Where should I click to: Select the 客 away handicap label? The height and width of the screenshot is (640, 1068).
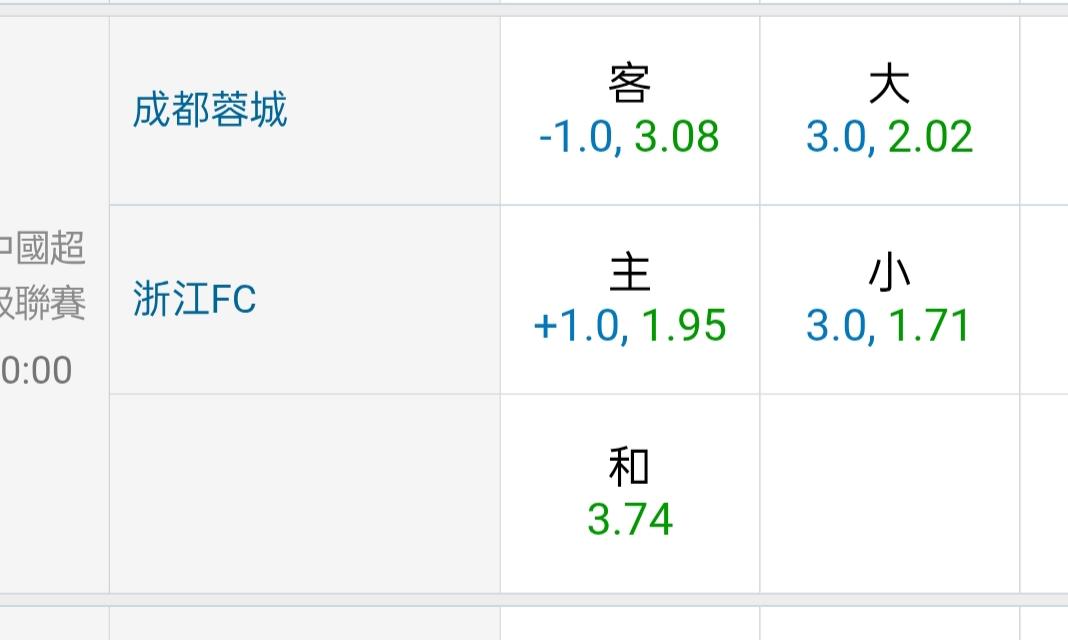pyautogui.click(x=629, y=86)
